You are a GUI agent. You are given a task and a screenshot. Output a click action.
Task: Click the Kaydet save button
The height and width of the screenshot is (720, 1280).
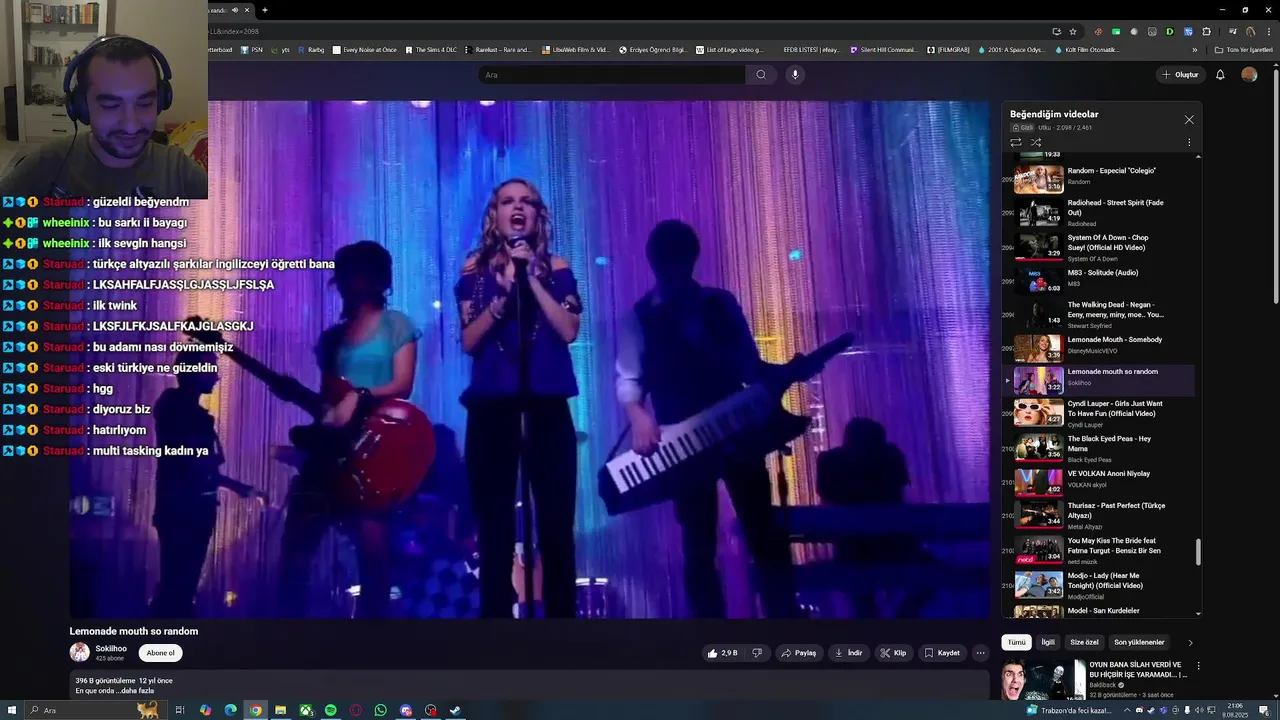point(942,653)
